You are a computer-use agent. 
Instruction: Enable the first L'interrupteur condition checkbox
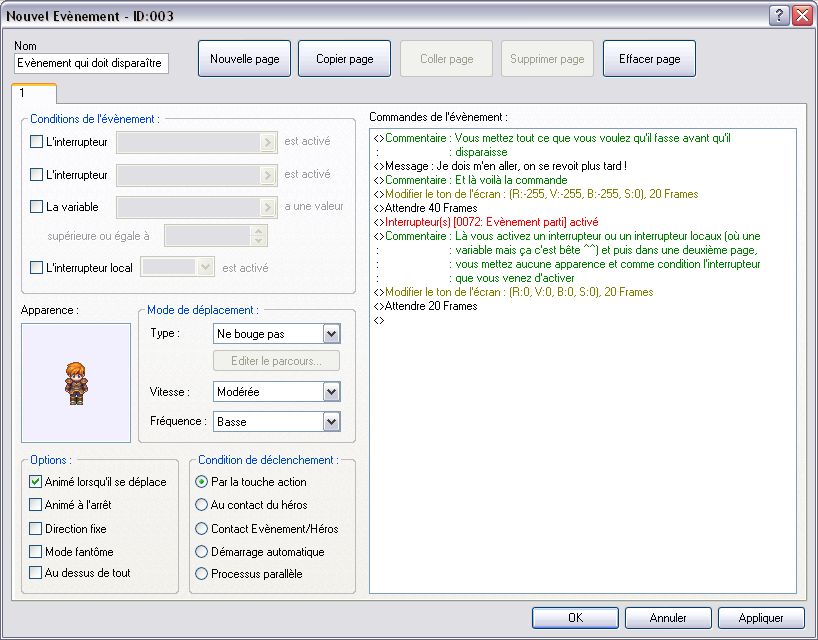coord(37,141)
